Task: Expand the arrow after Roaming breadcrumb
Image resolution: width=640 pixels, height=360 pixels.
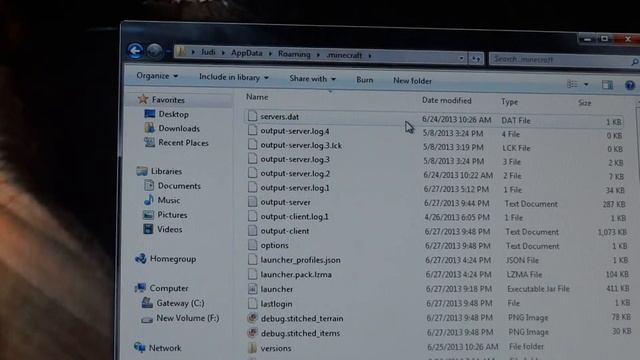Action: (x=318, y=54)
